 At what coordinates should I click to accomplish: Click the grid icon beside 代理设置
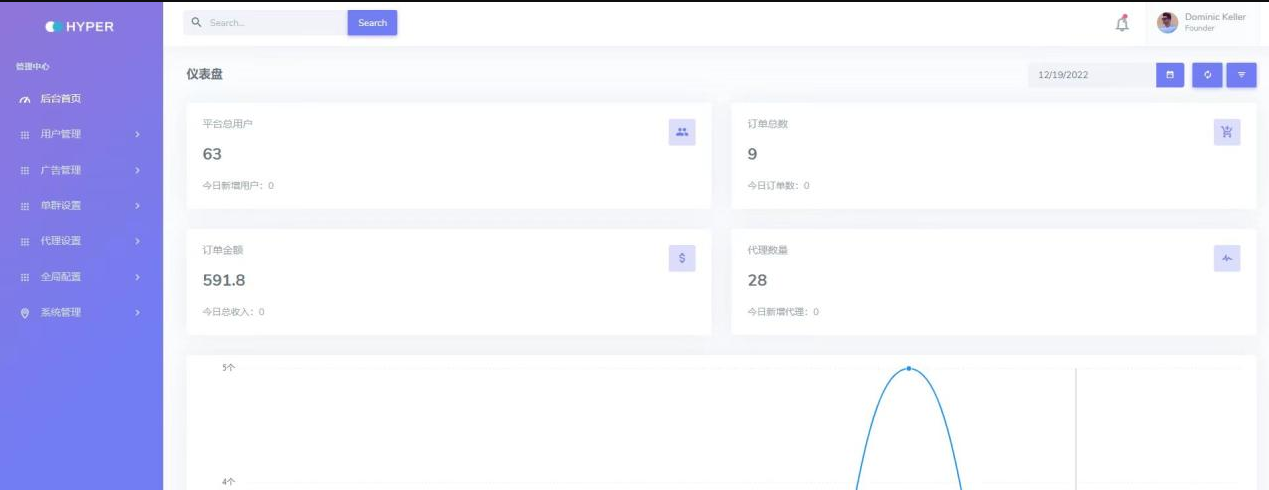[25, 241]
